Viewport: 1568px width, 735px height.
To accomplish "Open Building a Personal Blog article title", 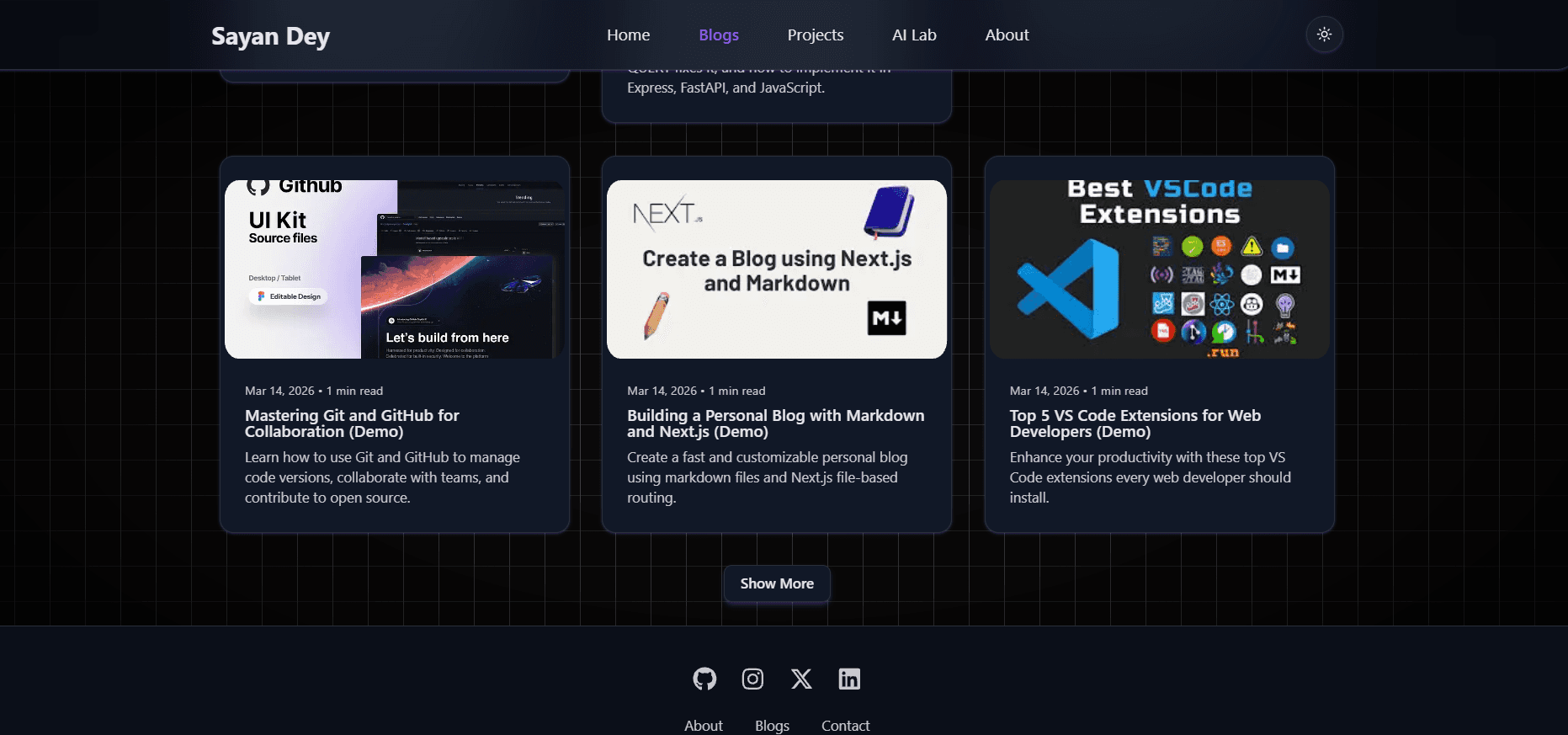I will (776, 423).
